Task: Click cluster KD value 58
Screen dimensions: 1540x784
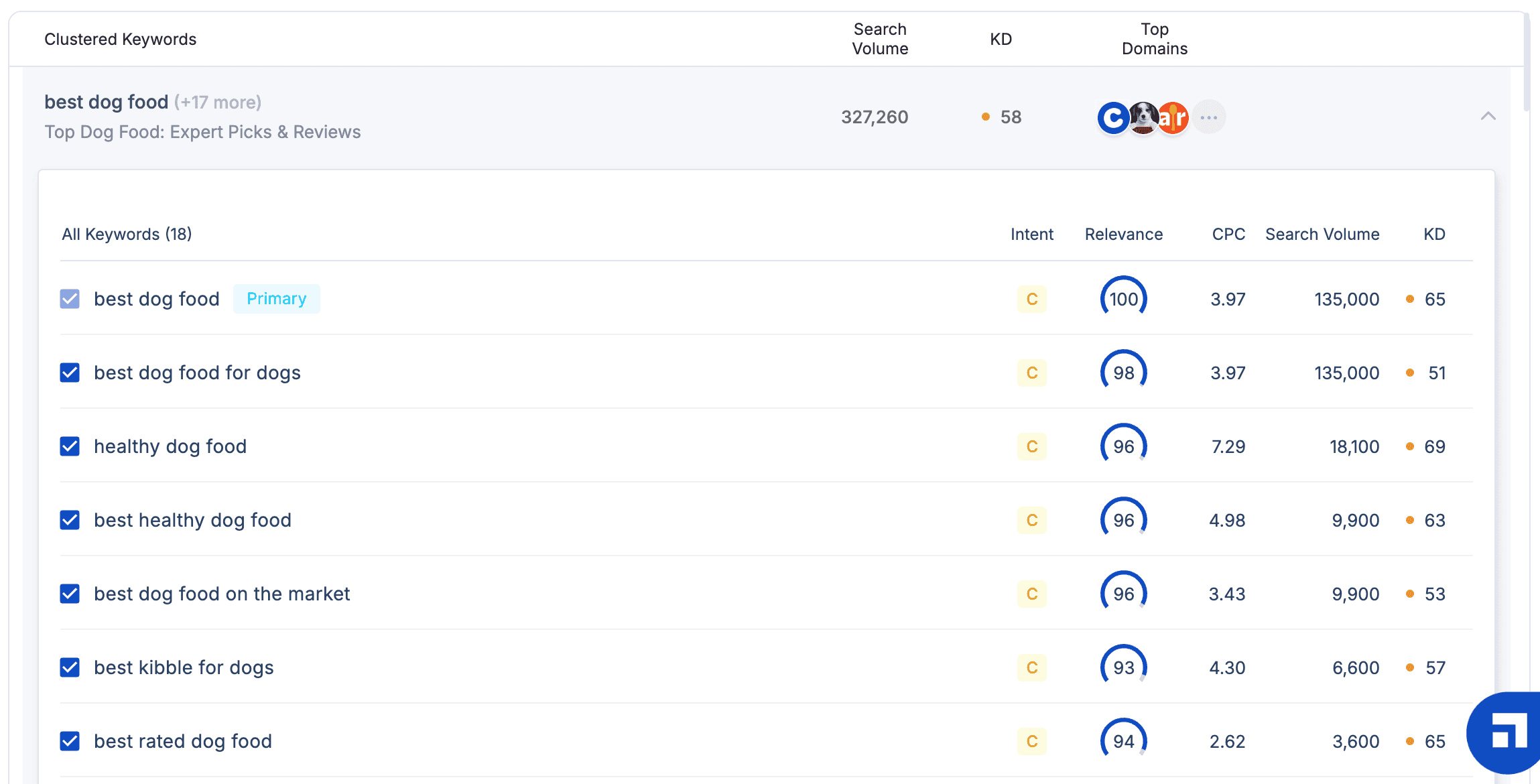Action: [1011, 117]
